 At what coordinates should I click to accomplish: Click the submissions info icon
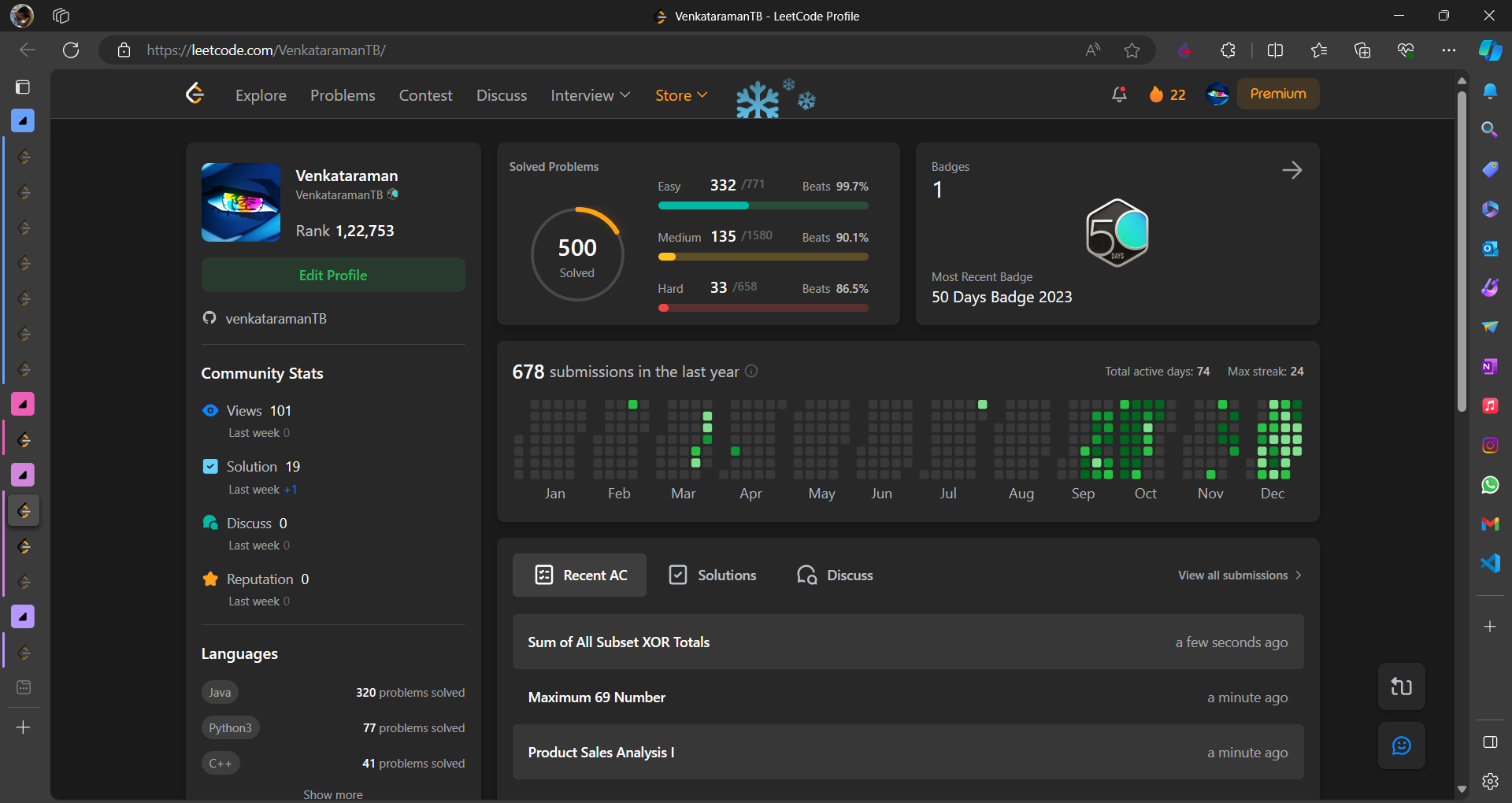[751, 371]
